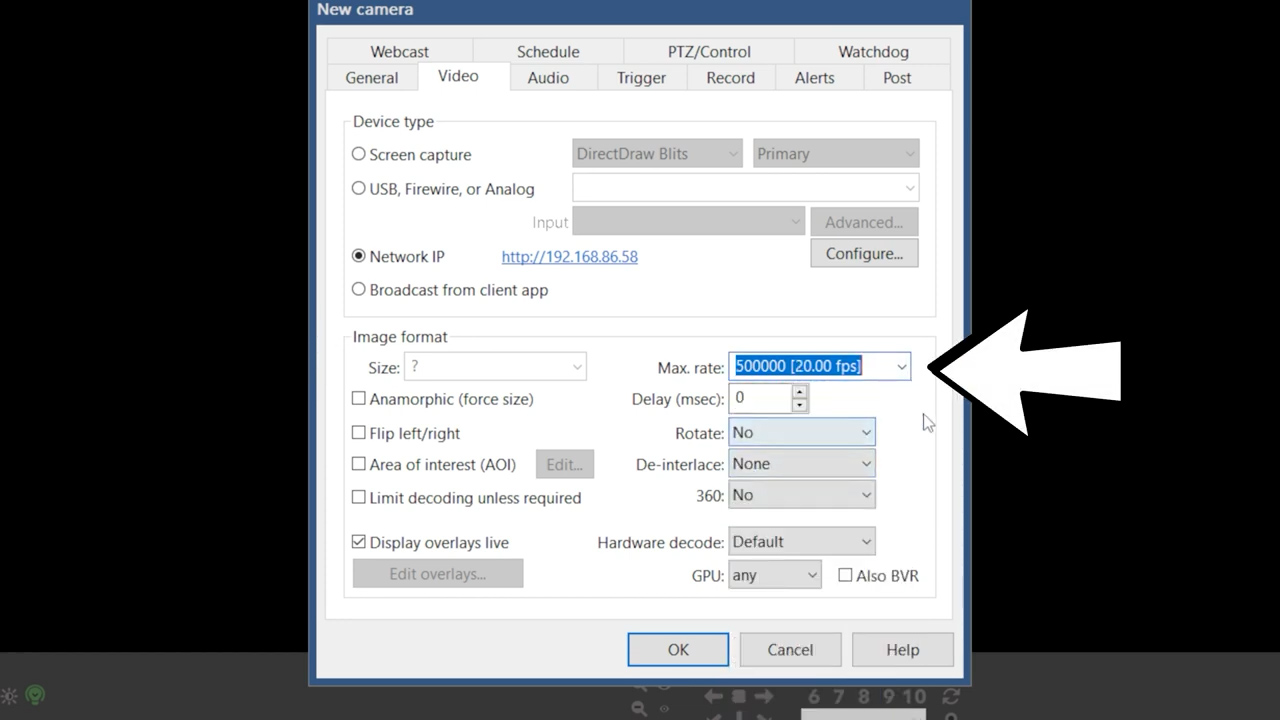Check the Also BVR option
Image resolution: width=1280 pixels, height=720 pixels.
[x=845, y=575]
